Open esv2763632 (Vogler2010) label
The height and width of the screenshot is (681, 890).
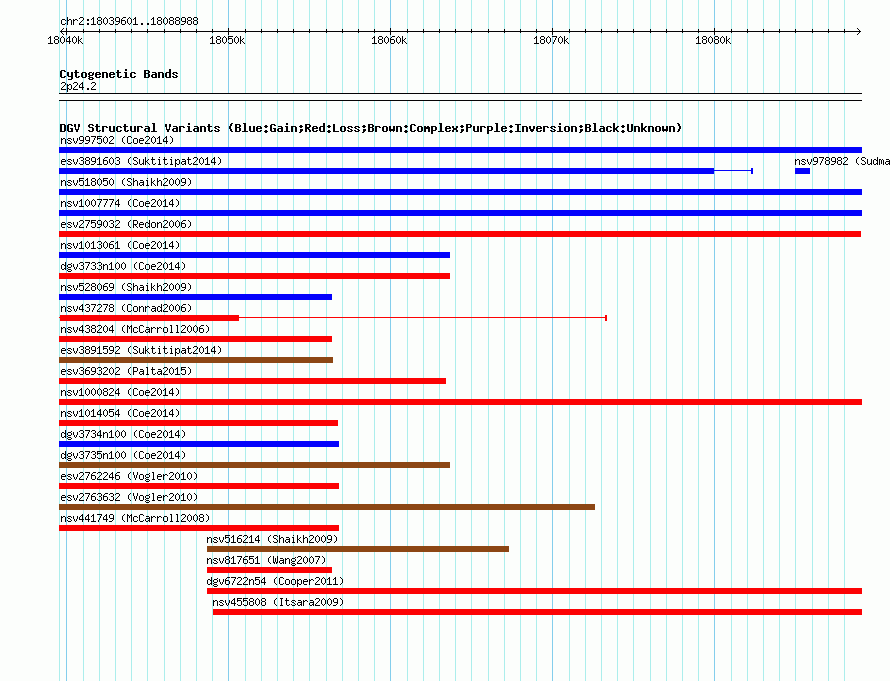click(129, 497)
